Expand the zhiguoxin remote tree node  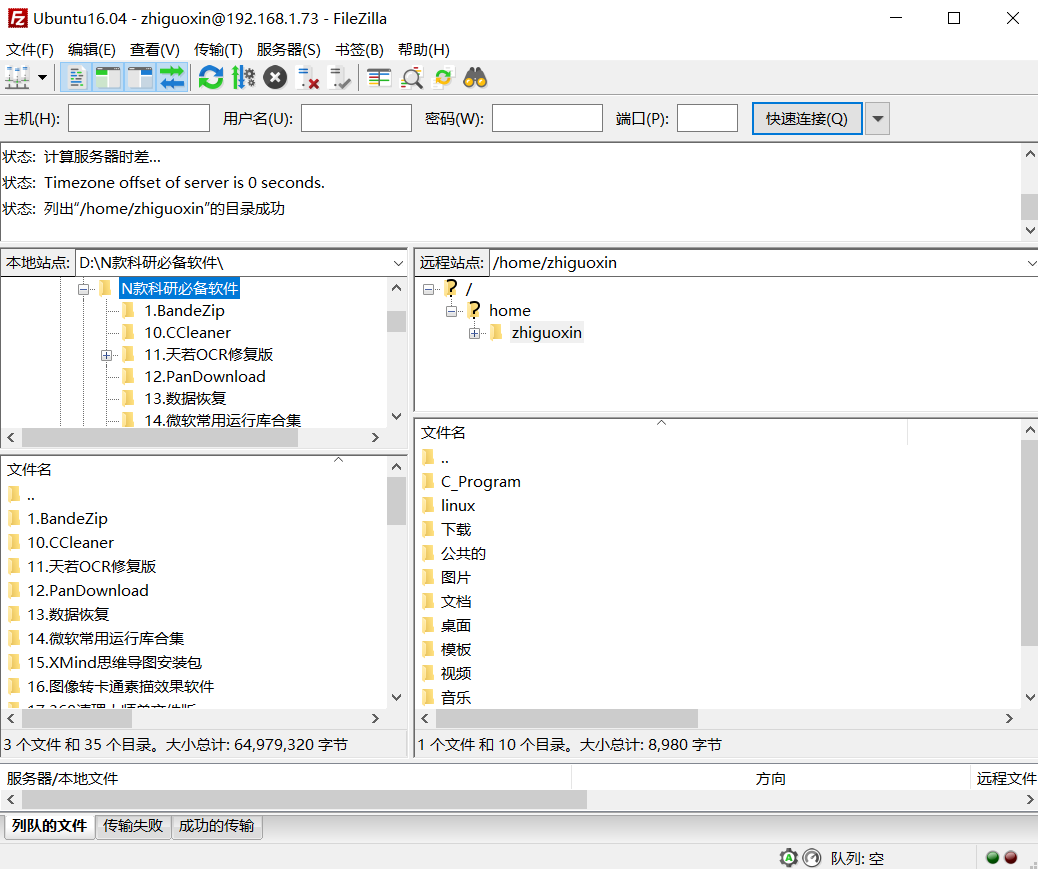[x=474, y=333]
